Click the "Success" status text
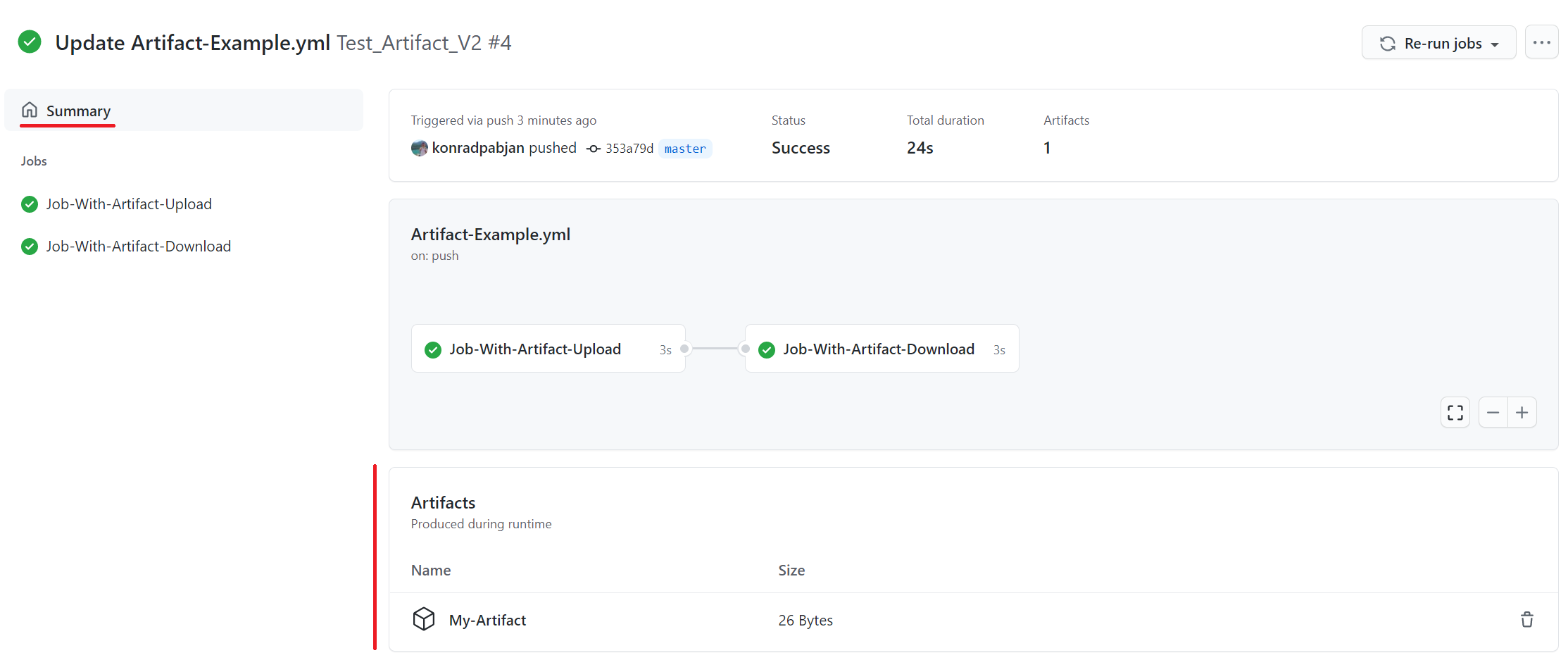 click(801, 148)
